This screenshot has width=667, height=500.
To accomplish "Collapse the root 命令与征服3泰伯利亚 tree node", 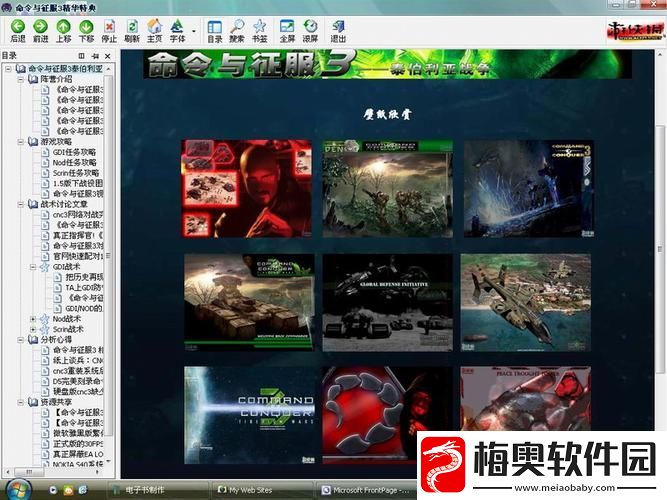I will (8, 69).
